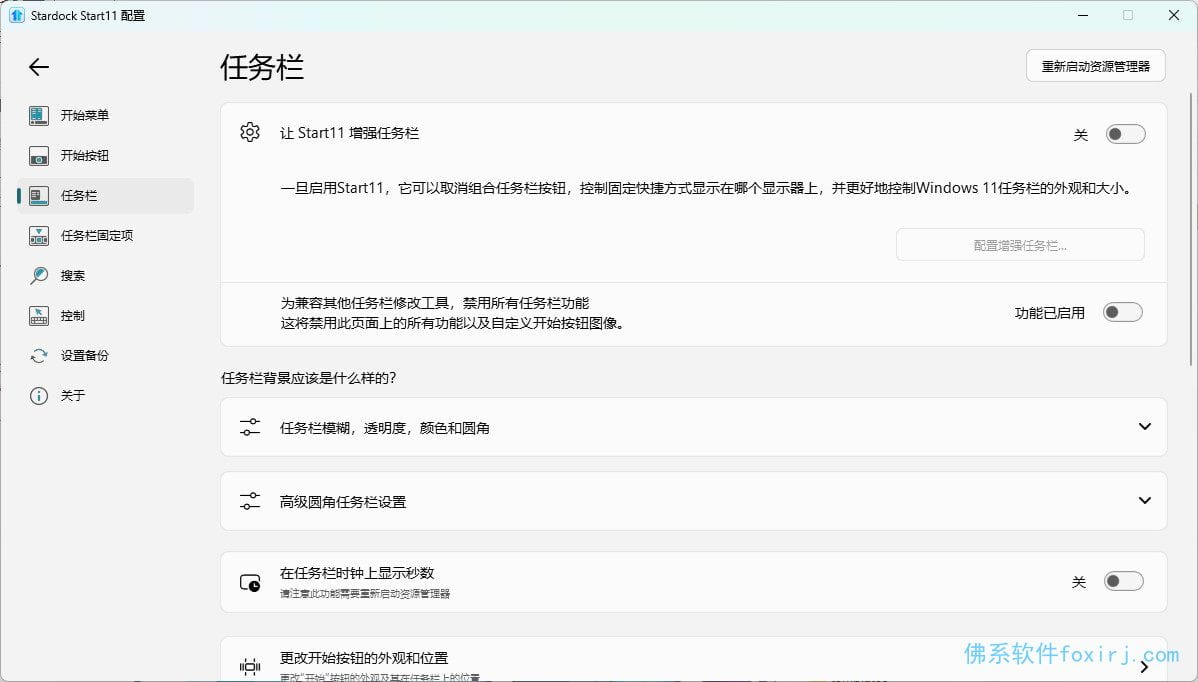Click slider icon beside 任务栏模糊，透明度
1198x682 pixels.
click(250, 427)
